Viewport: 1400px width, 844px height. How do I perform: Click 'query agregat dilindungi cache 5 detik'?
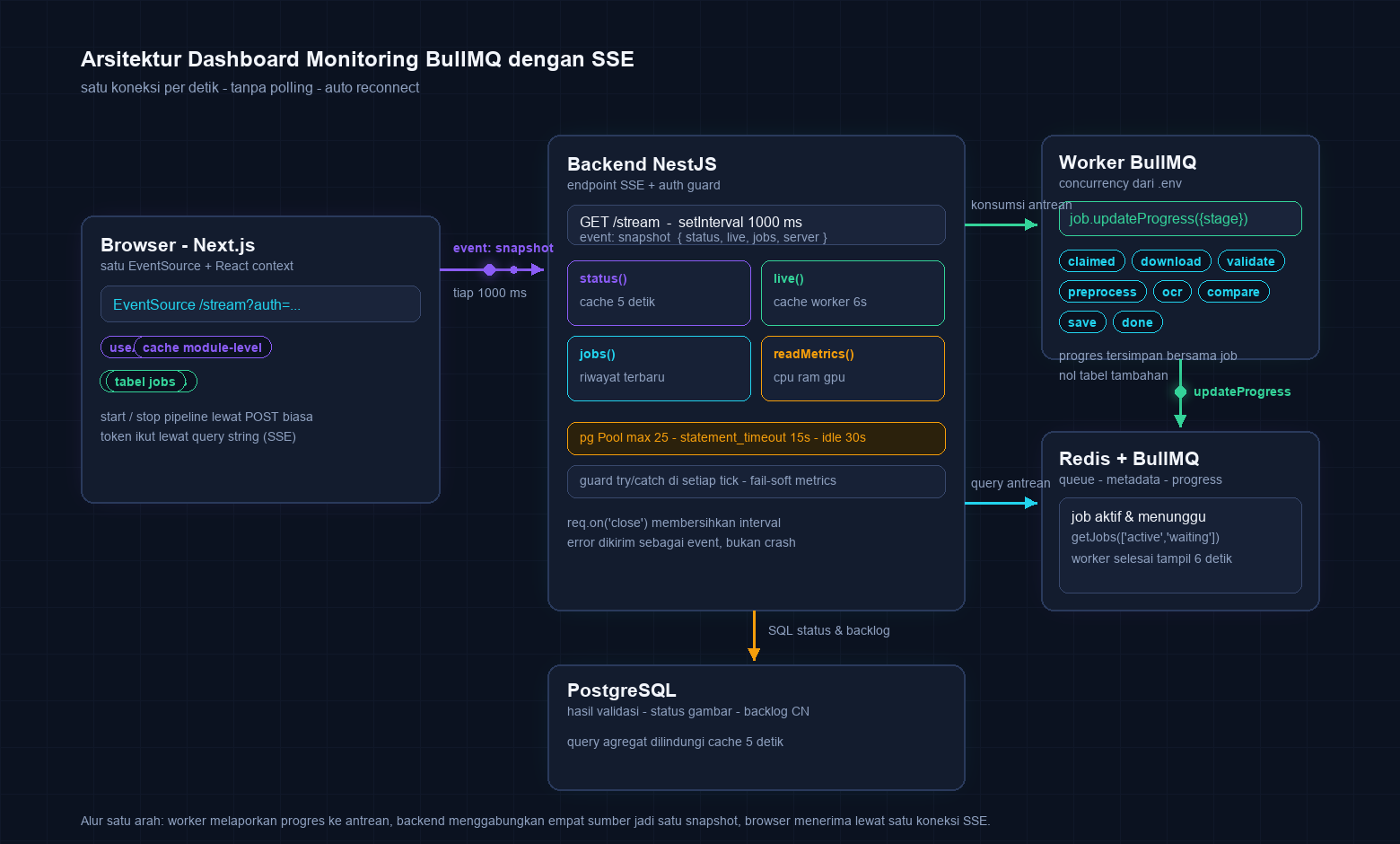click(x=675, y=742)
